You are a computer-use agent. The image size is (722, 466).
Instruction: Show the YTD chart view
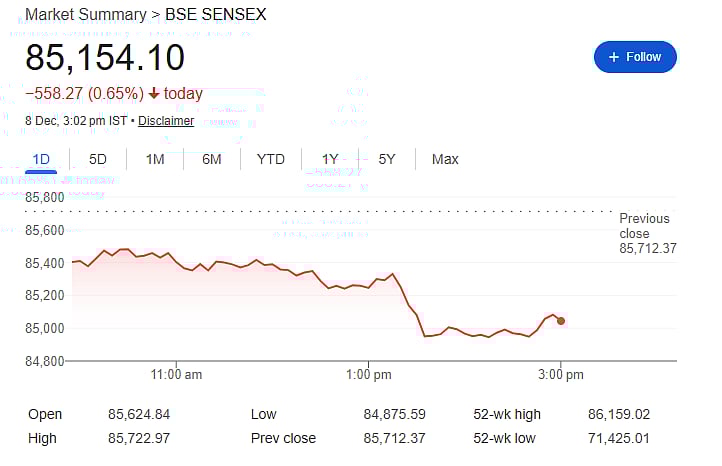click(270, 159)
